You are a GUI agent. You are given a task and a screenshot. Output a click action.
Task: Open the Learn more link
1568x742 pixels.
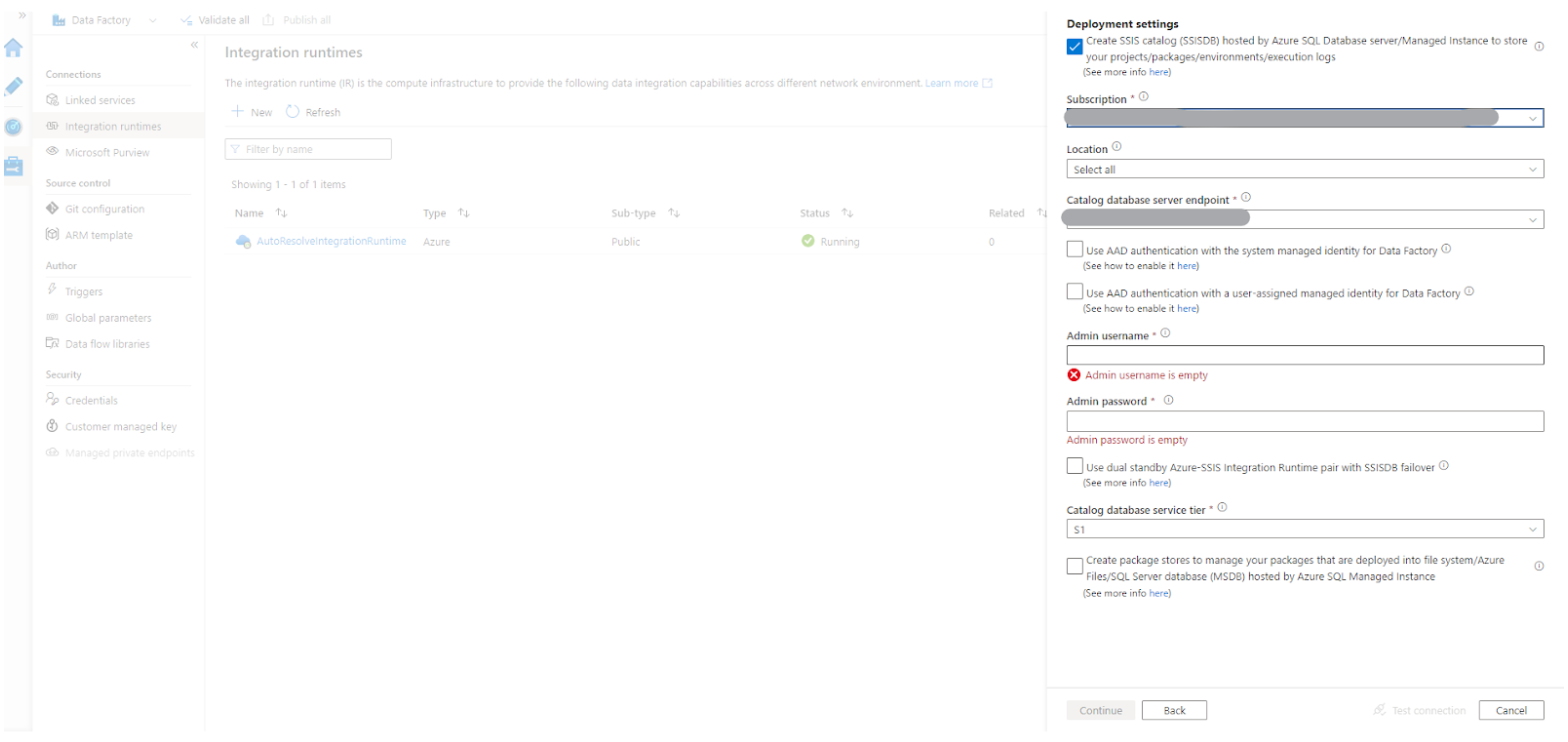[x=958, y=83]
